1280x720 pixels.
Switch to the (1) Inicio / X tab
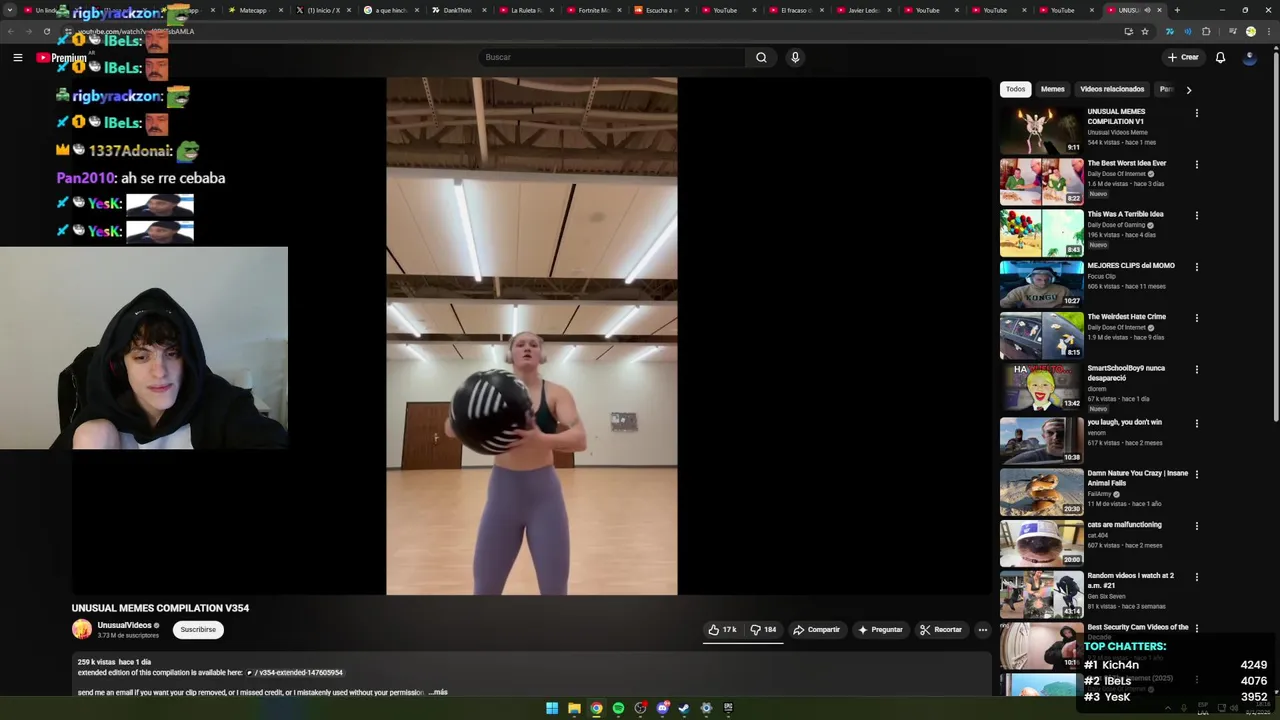click(323, 10)
